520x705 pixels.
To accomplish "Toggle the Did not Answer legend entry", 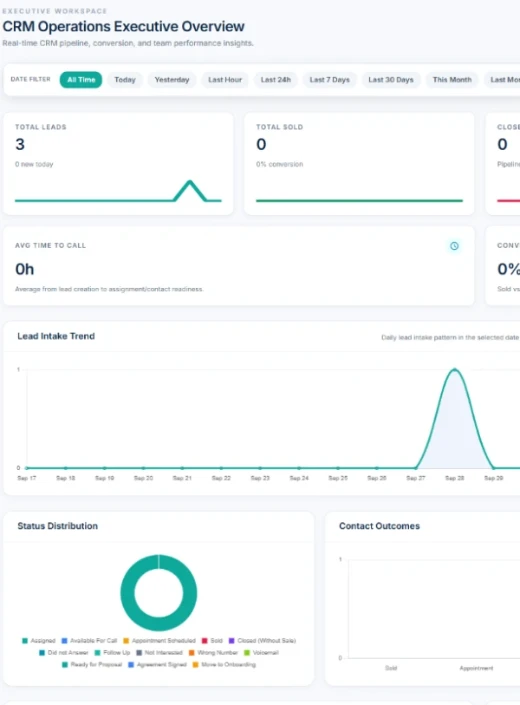I will click(x=63, y=652).
